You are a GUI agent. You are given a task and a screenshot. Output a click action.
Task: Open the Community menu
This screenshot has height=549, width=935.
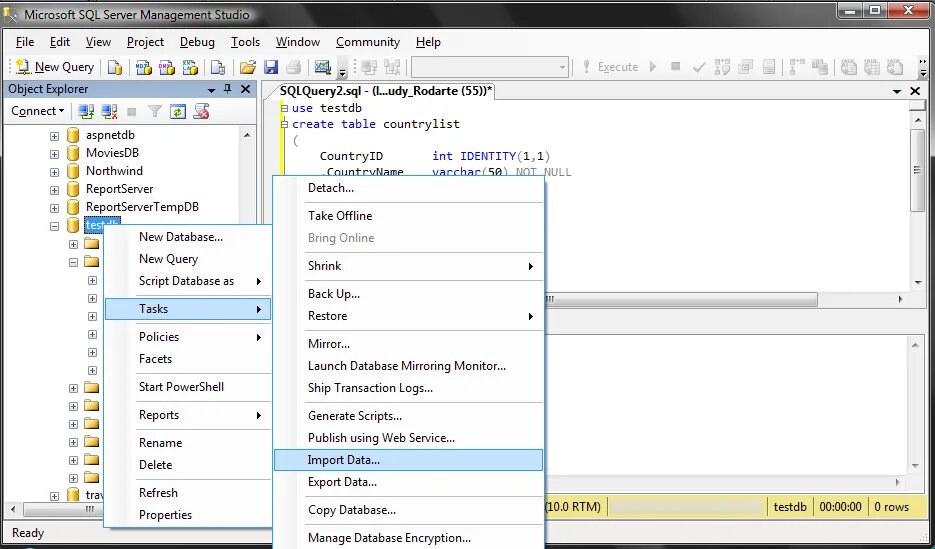(367, 42)
